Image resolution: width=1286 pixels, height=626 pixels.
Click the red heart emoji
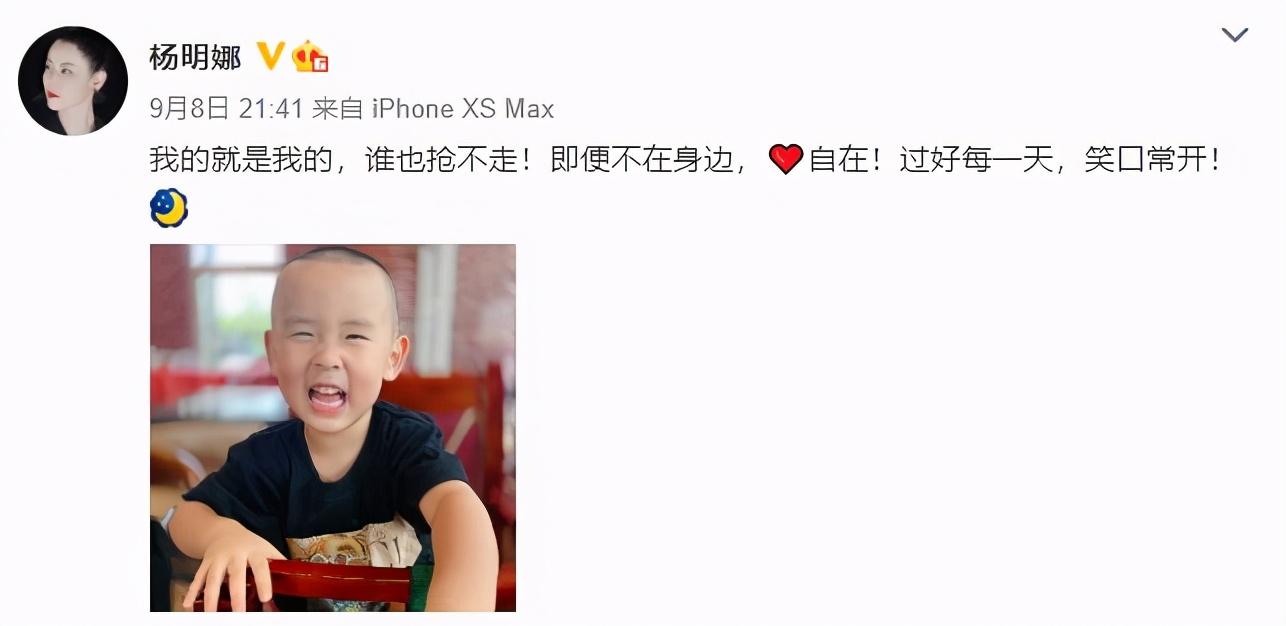point(786,159)
